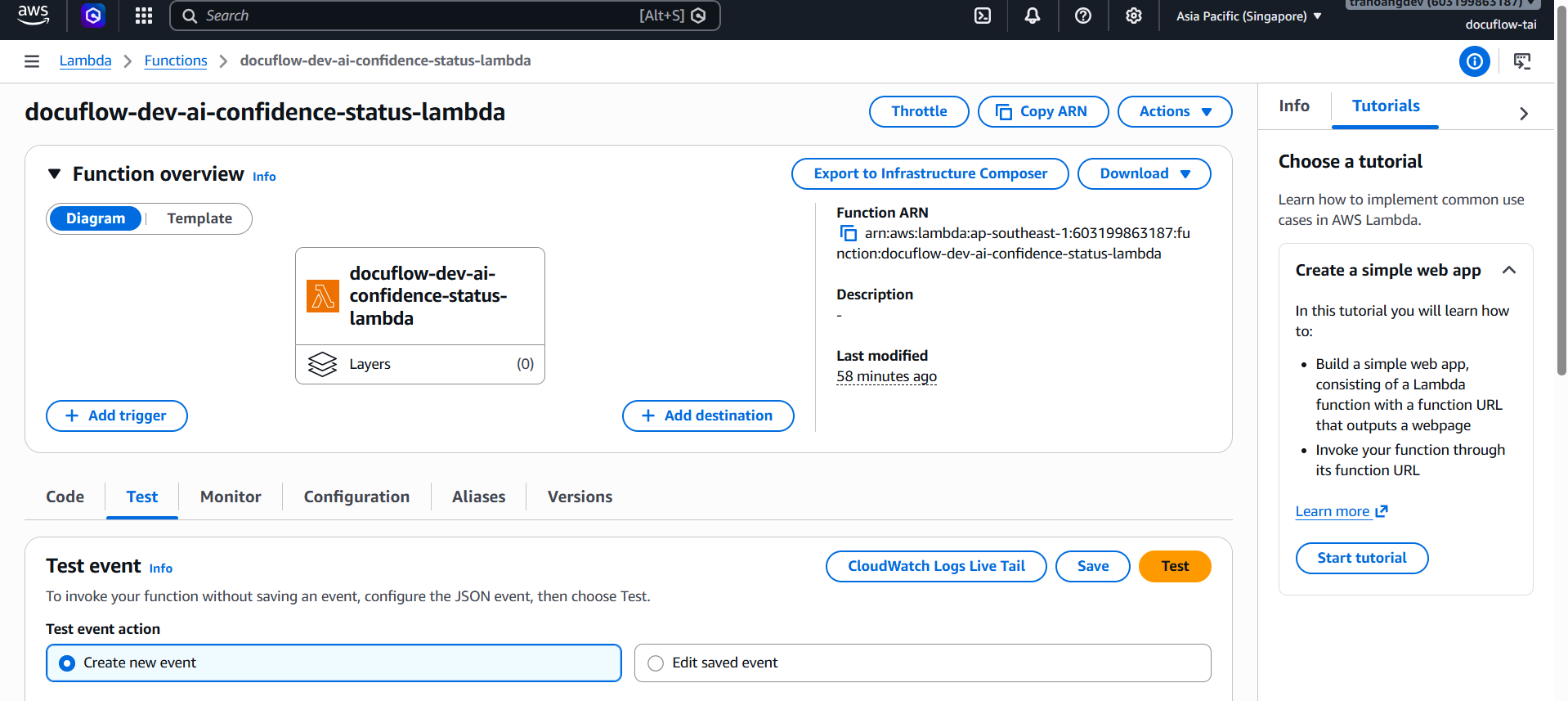Click the Copy ARN button

tap(1043, 112)
